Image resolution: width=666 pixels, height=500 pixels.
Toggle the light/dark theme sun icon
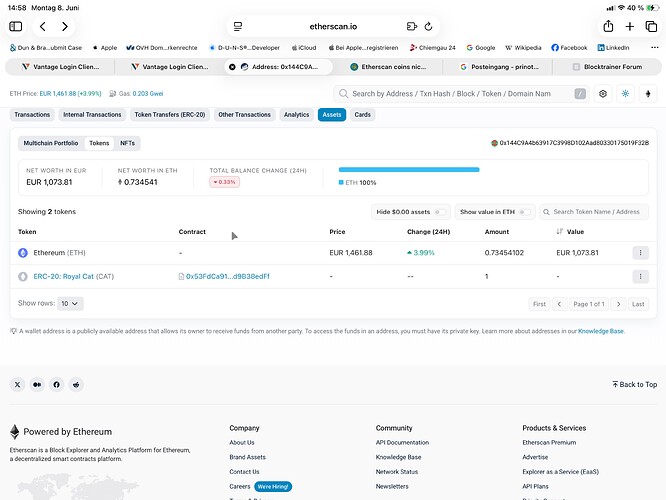click(x=625, y=93)
